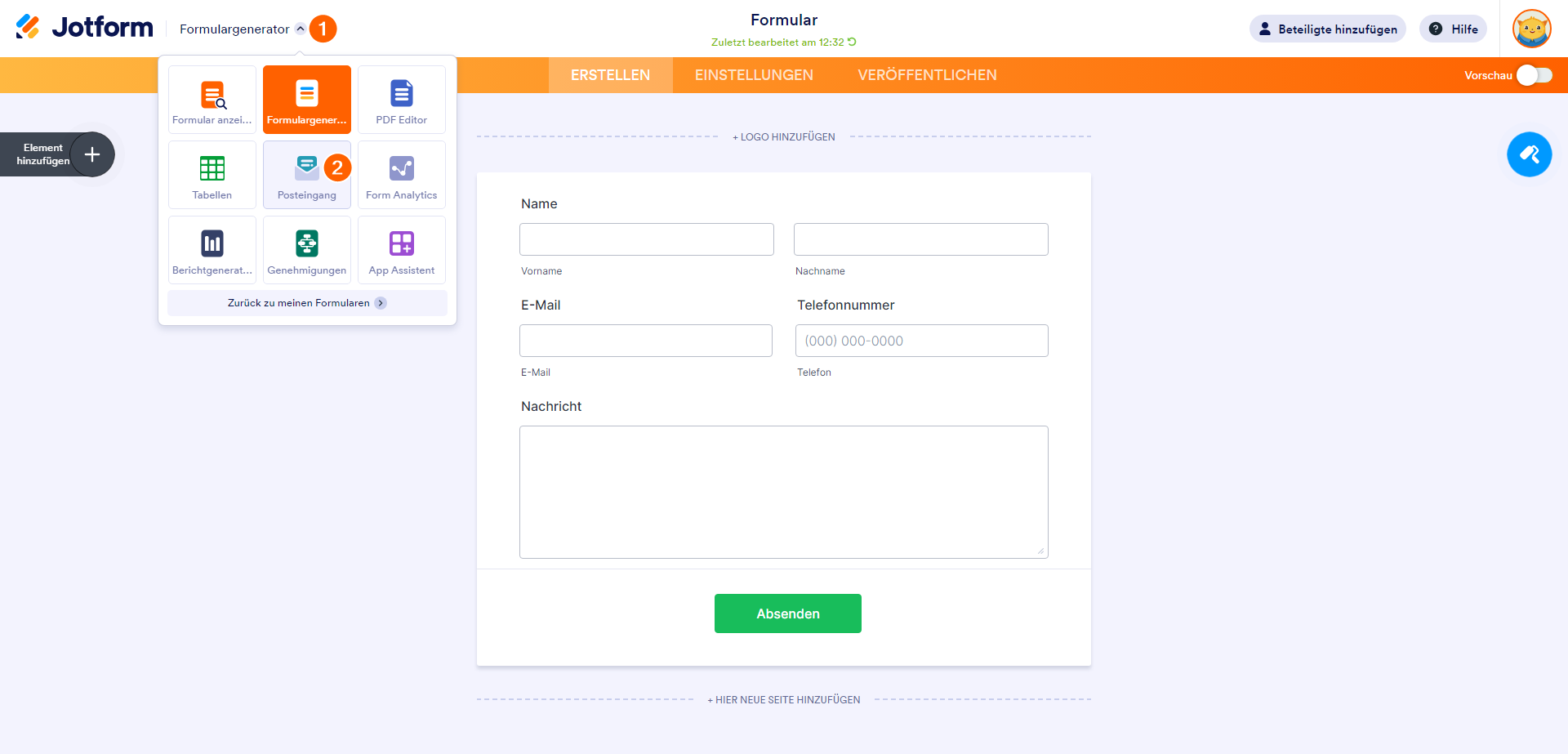Click the Hilfe help button
The width and height of the screenshot is (1568, 754).
[1454, 29]
